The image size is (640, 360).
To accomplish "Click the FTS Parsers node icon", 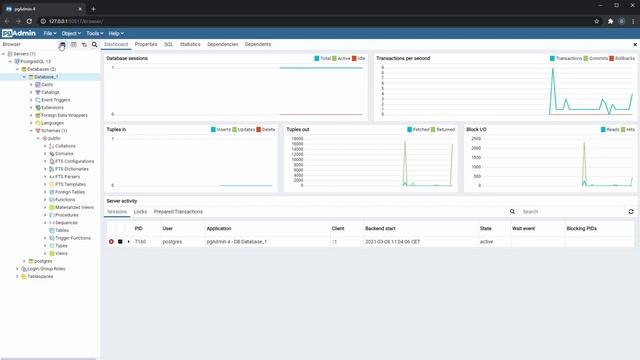I will pos(51,177).
